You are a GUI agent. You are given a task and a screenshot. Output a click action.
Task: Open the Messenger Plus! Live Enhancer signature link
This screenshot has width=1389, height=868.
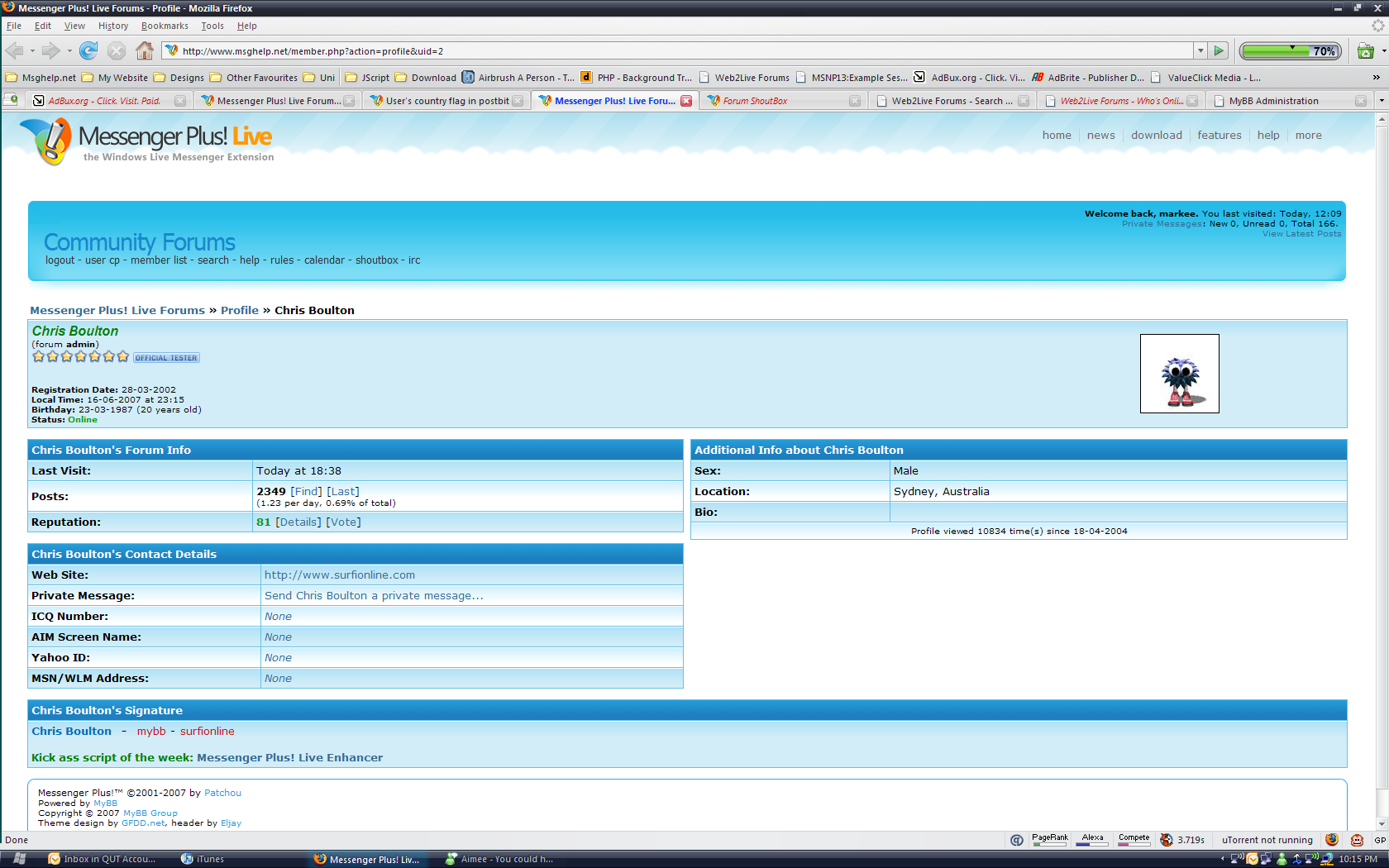(x=289, y=757)
